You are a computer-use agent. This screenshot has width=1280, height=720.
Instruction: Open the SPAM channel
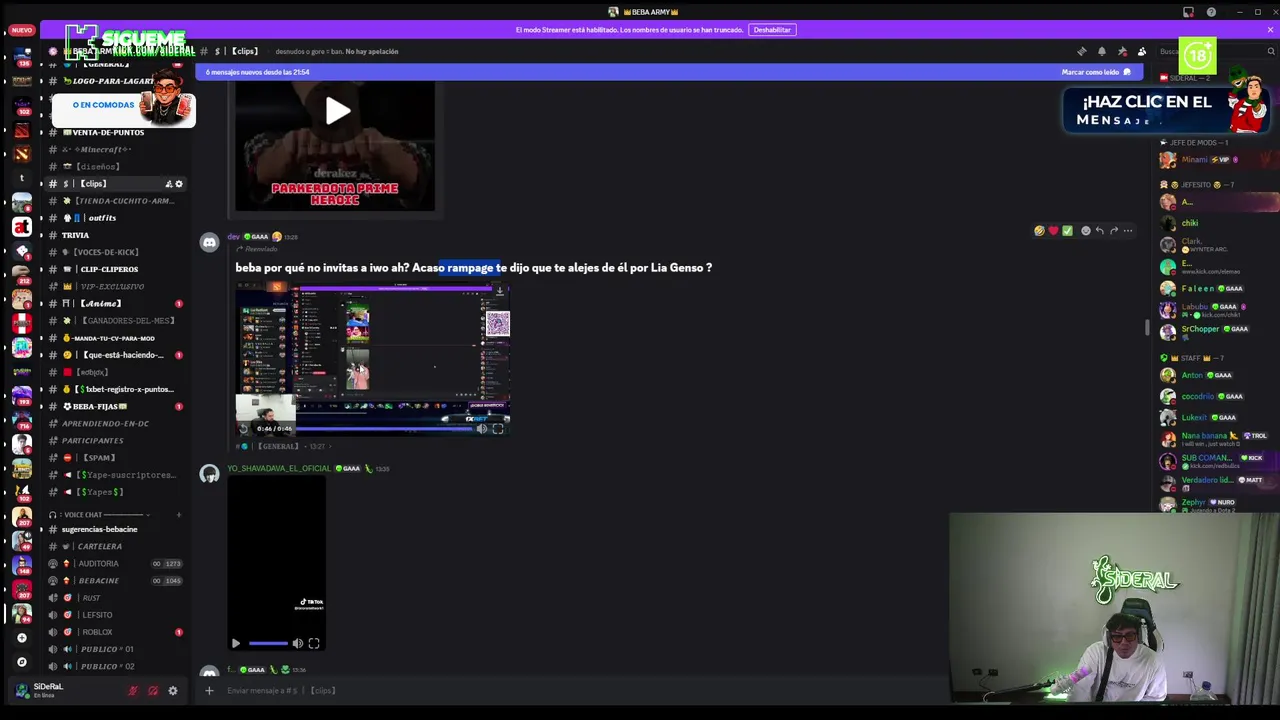(117, 457)
